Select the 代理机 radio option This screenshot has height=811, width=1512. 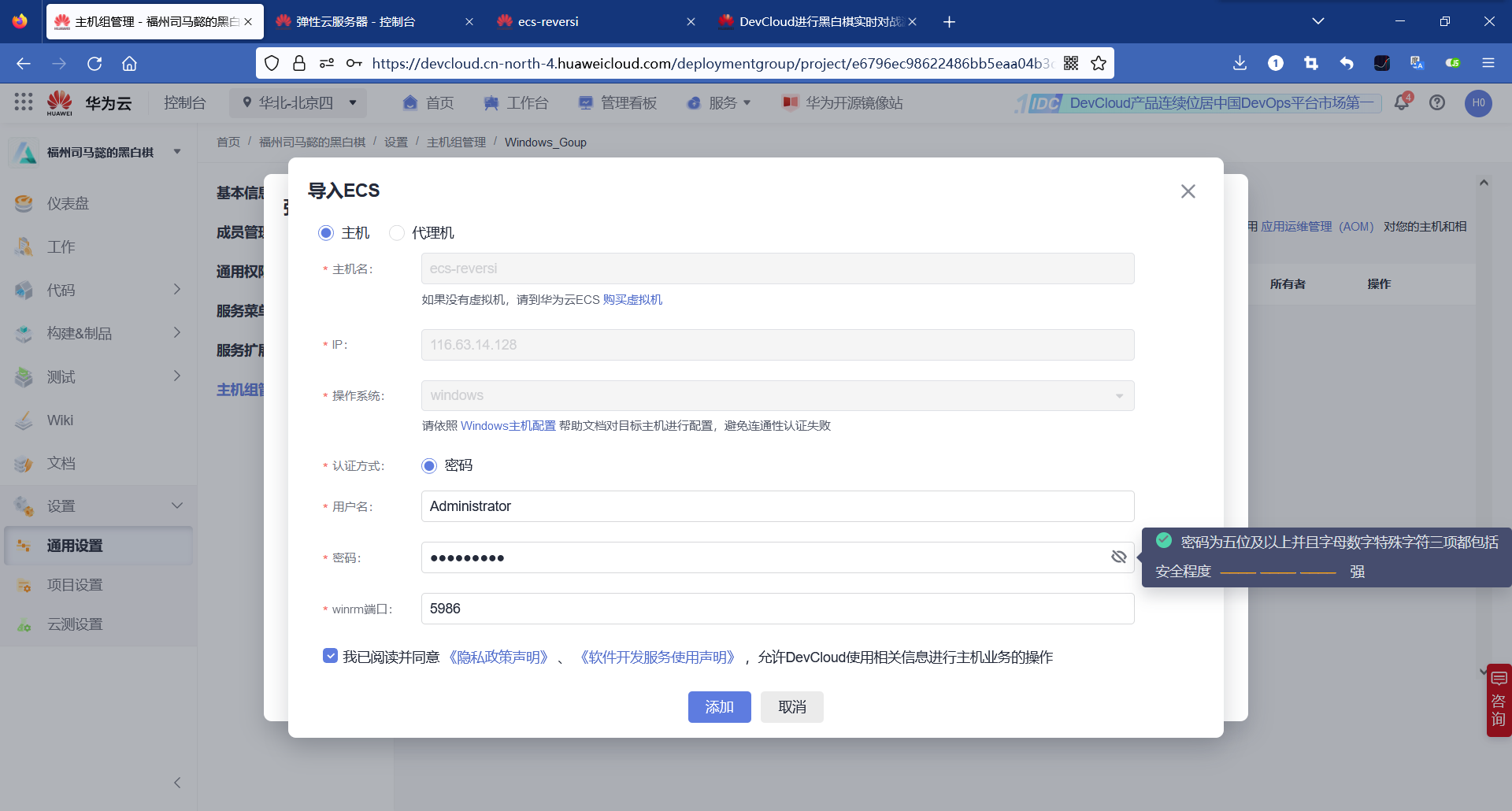[397, 233]
